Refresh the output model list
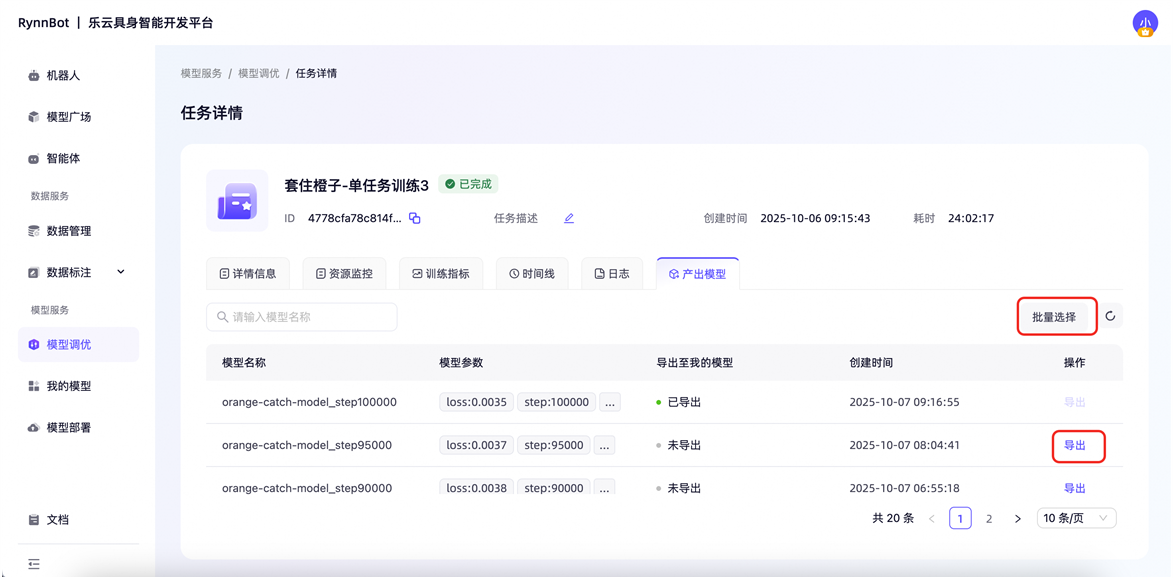 [x=1111, y=316]
